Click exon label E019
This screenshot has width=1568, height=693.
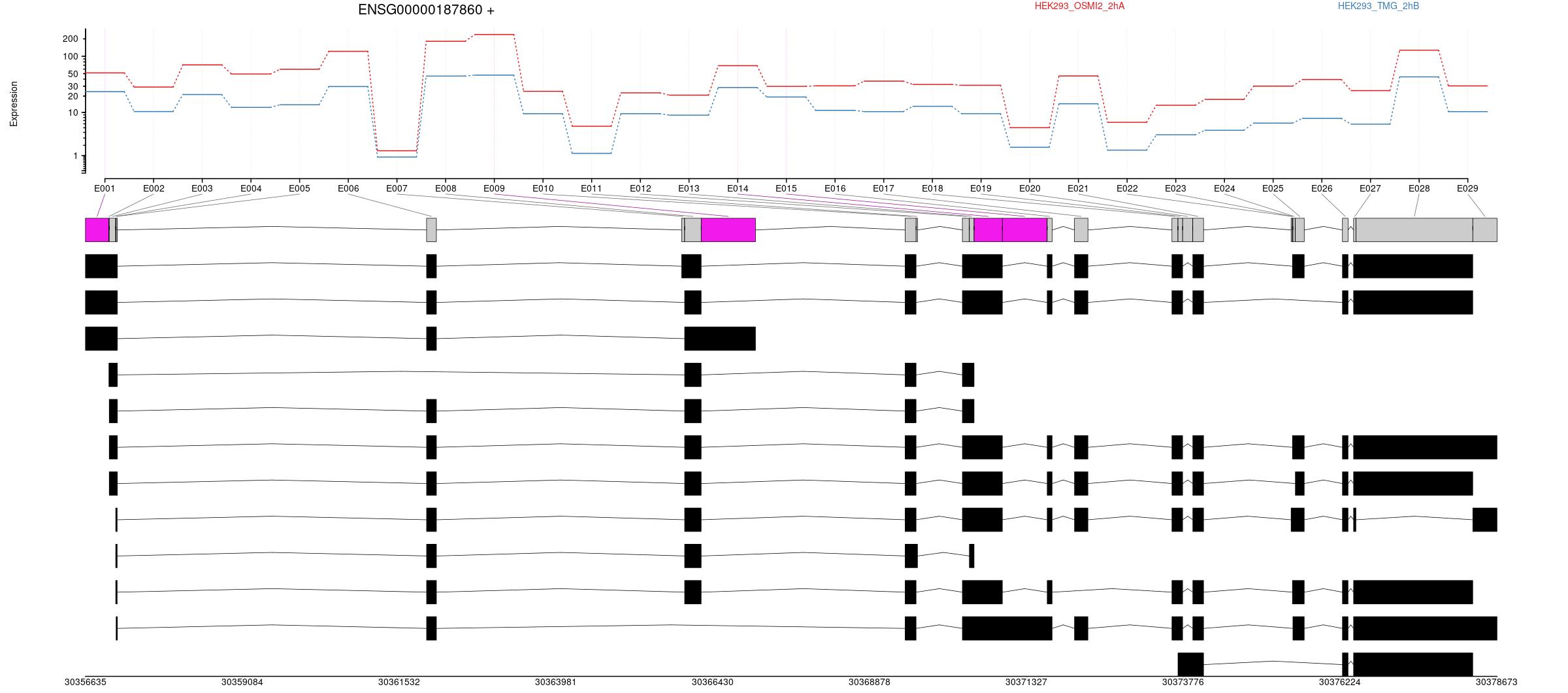pos(981,188)
